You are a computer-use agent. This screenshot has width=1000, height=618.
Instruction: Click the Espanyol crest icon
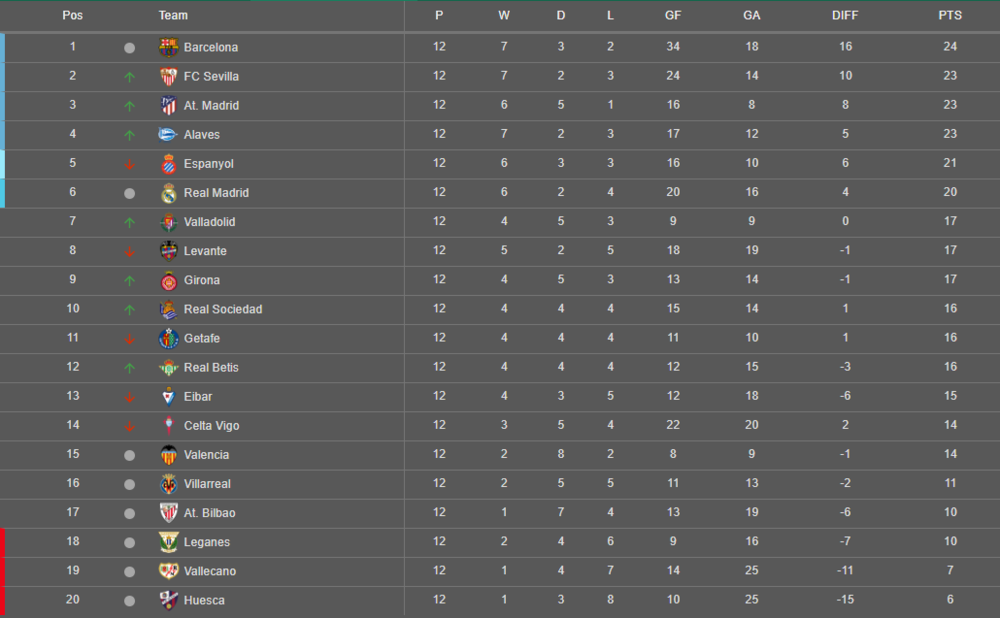pos(168,164)
